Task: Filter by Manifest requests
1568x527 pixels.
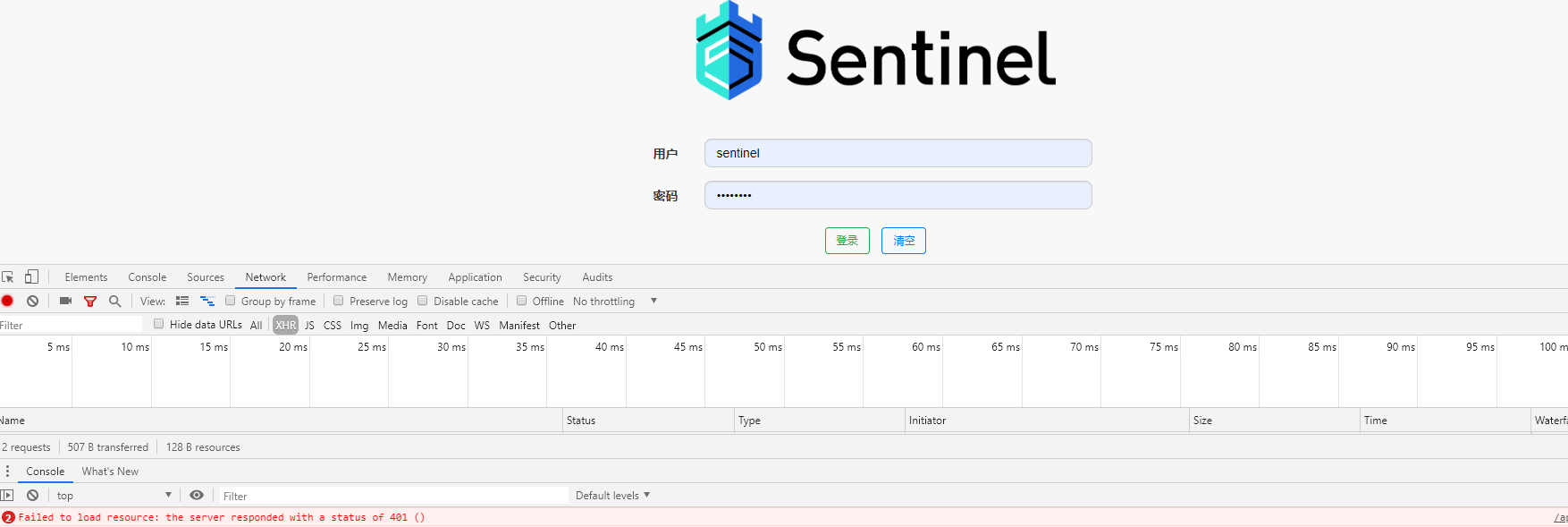Action: click(519, 326)
